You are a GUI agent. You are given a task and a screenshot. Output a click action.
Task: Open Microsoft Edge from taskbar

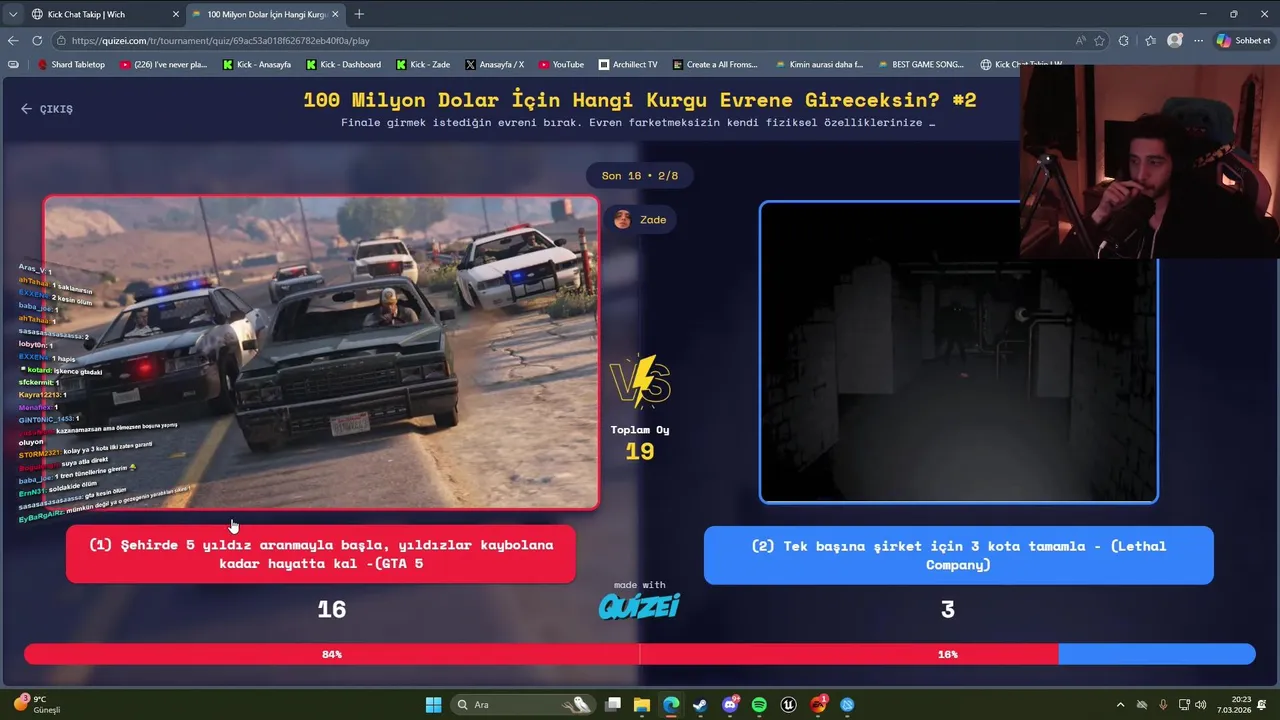671,705
